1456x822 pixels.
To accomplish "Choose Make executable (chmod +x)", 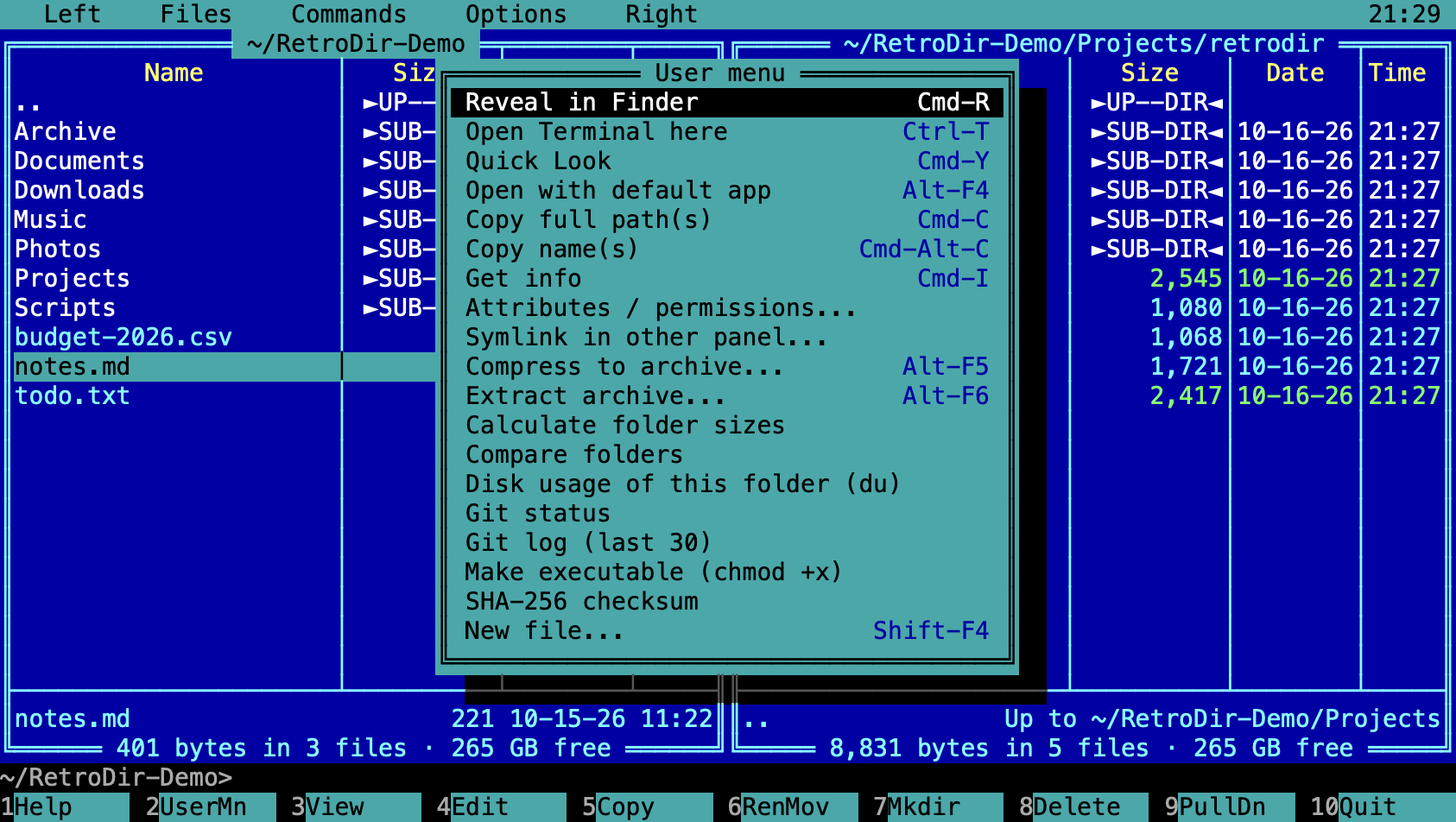I will click(x=727, y=572).
